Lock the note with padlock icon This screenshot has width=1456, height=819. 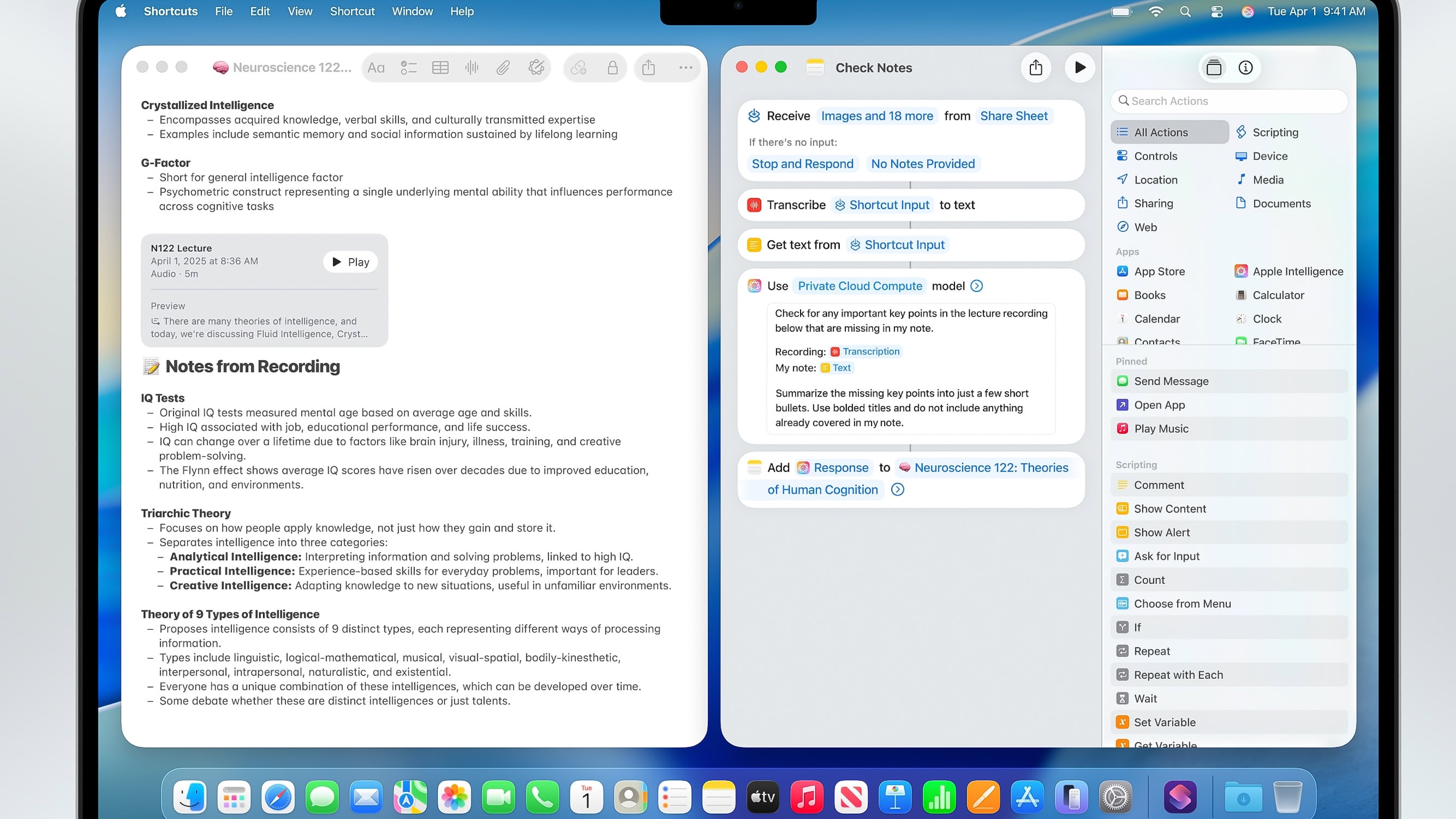pyautogui.click(x=613, y=68)
